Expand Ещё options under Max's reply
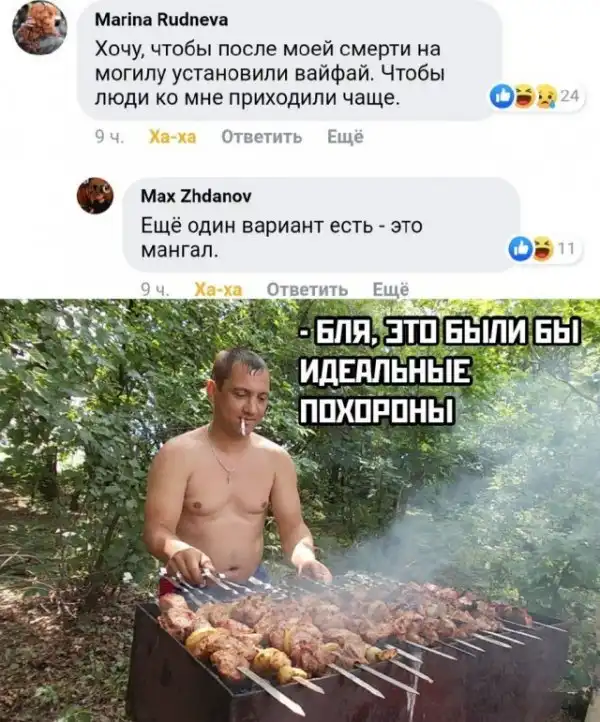This screenshot has height=722, width=600. click(390, 289)
